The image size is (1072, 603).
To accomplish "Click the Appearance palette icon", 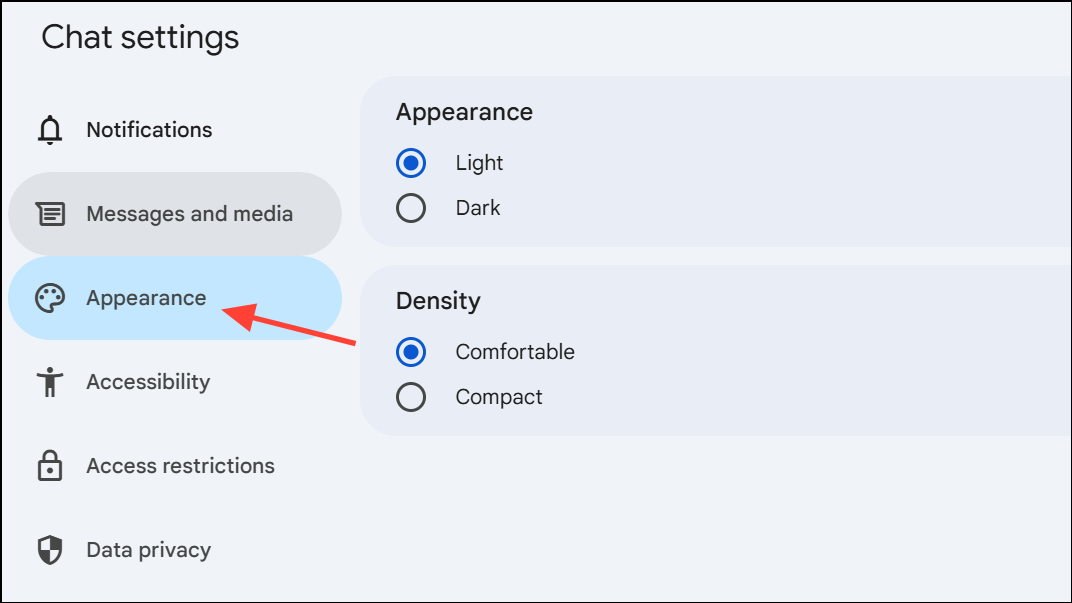I will (x=50, y=298).
